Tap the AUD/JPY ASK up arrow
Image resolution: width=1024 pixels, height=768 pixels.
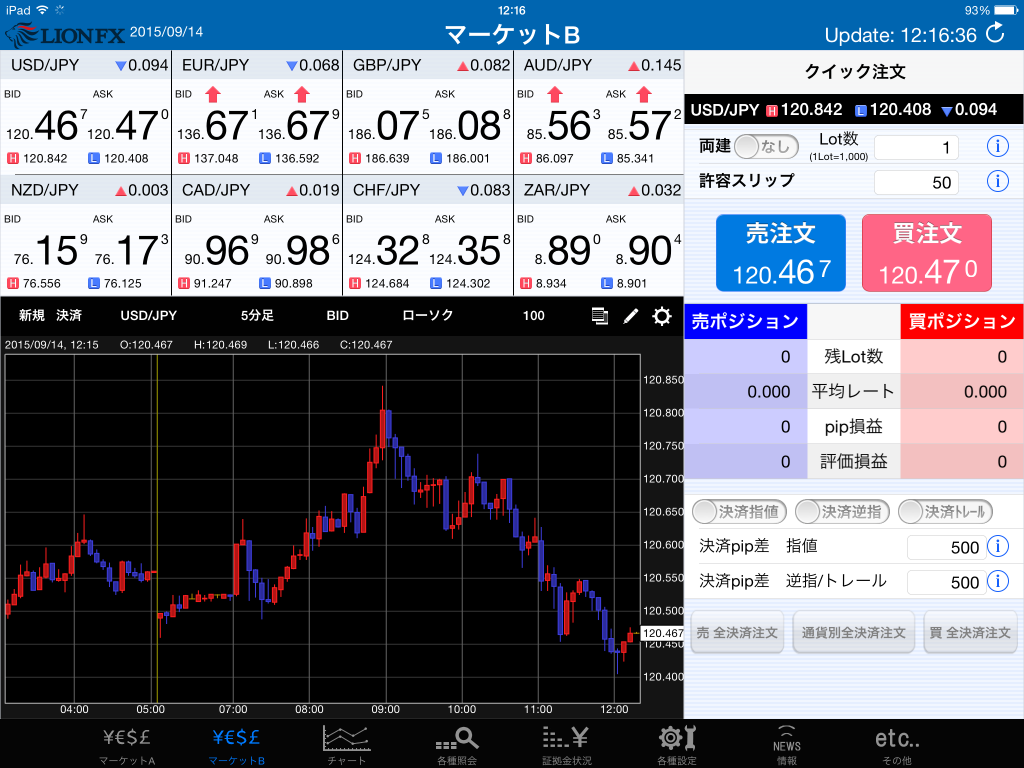644,95
